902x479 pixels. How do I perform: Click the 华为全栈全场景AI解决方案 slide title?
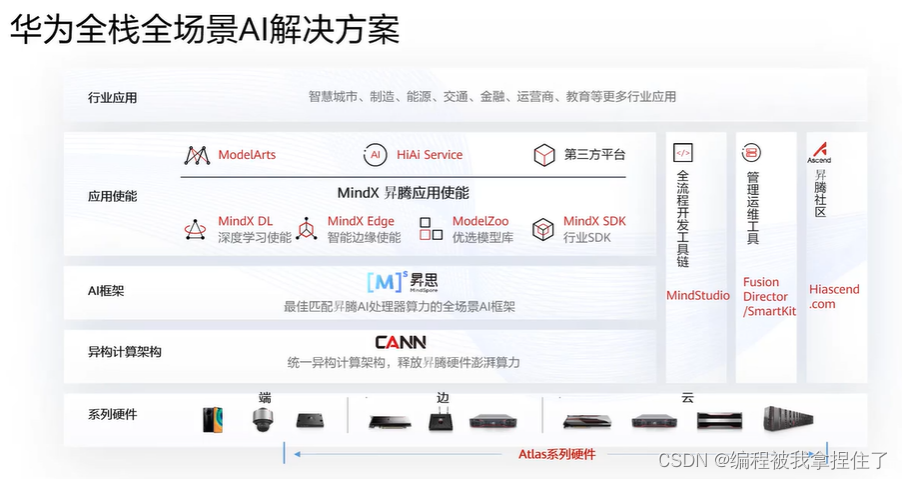[205, 29]
